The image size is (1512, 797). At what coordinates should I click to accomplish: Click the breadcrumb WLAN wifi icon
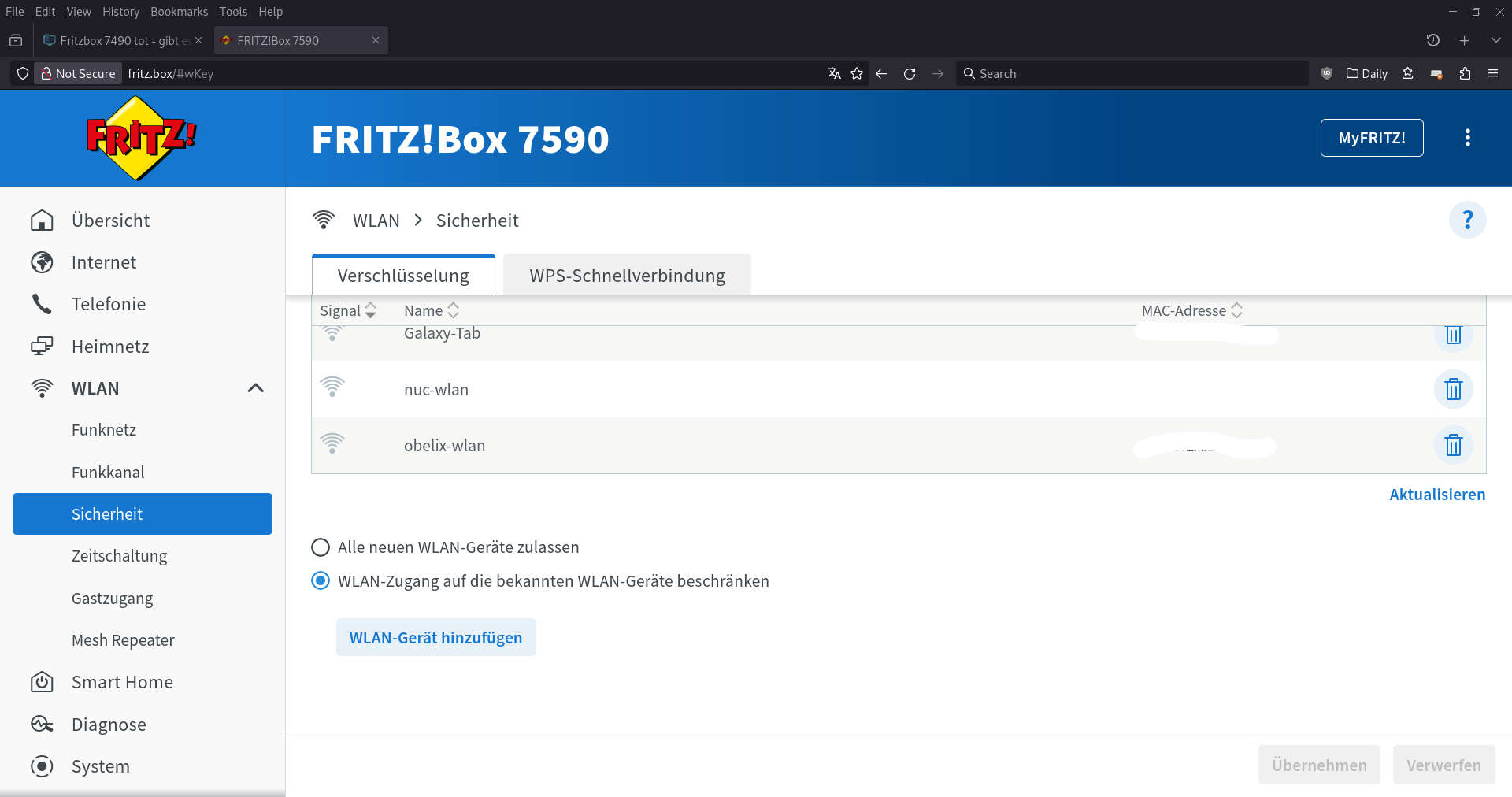[x=324, y=220]
